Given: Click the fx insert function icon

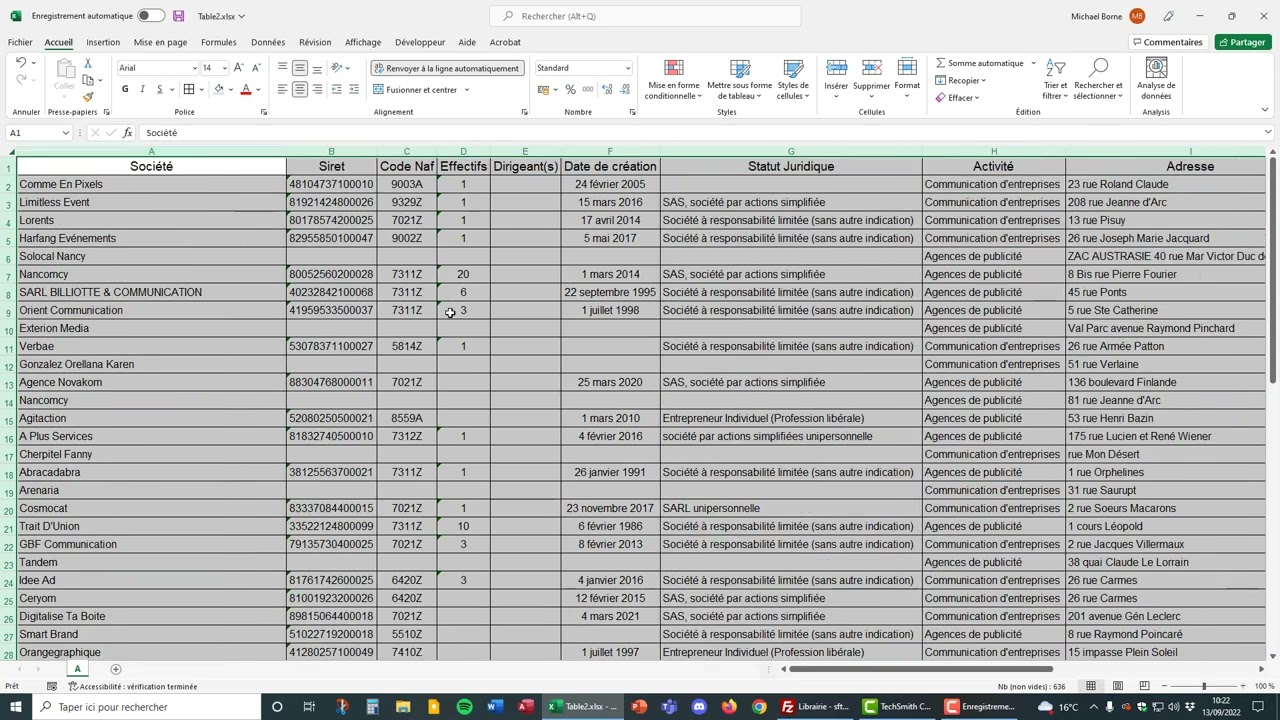Looking at the screenshot, I should tap(127, 133).
